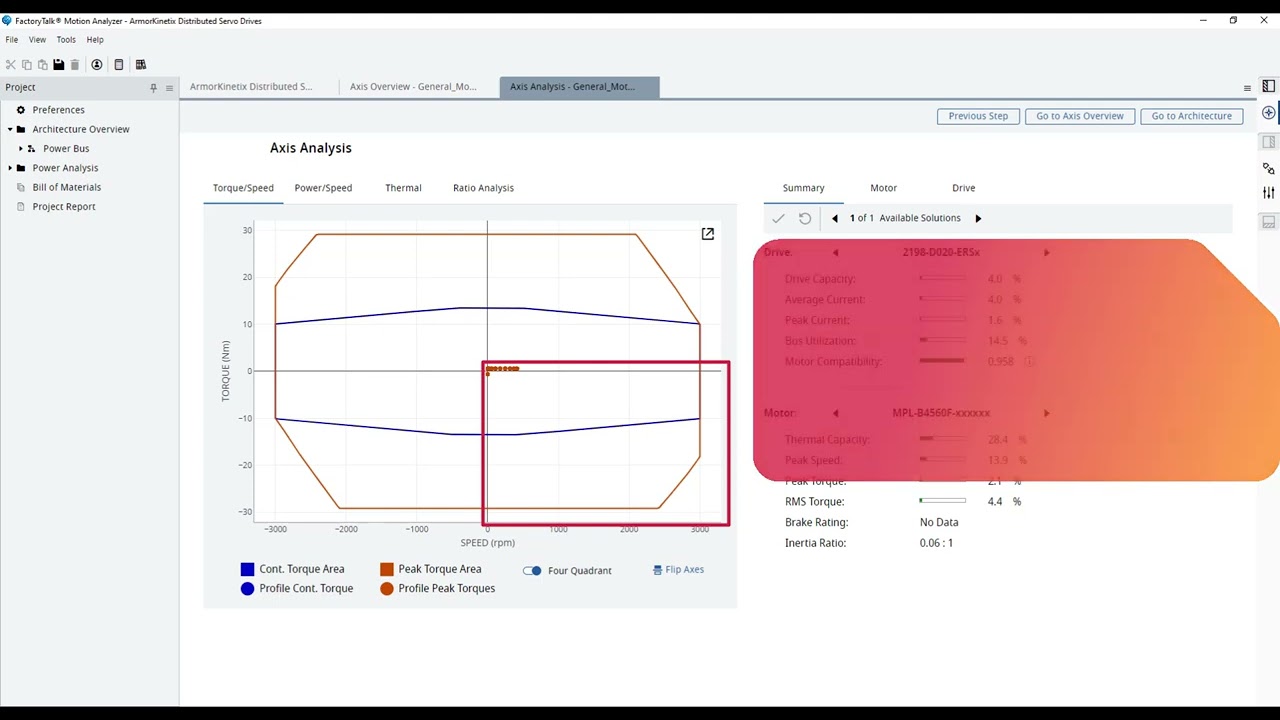Switch to the Drive tab

click(963, 188)
